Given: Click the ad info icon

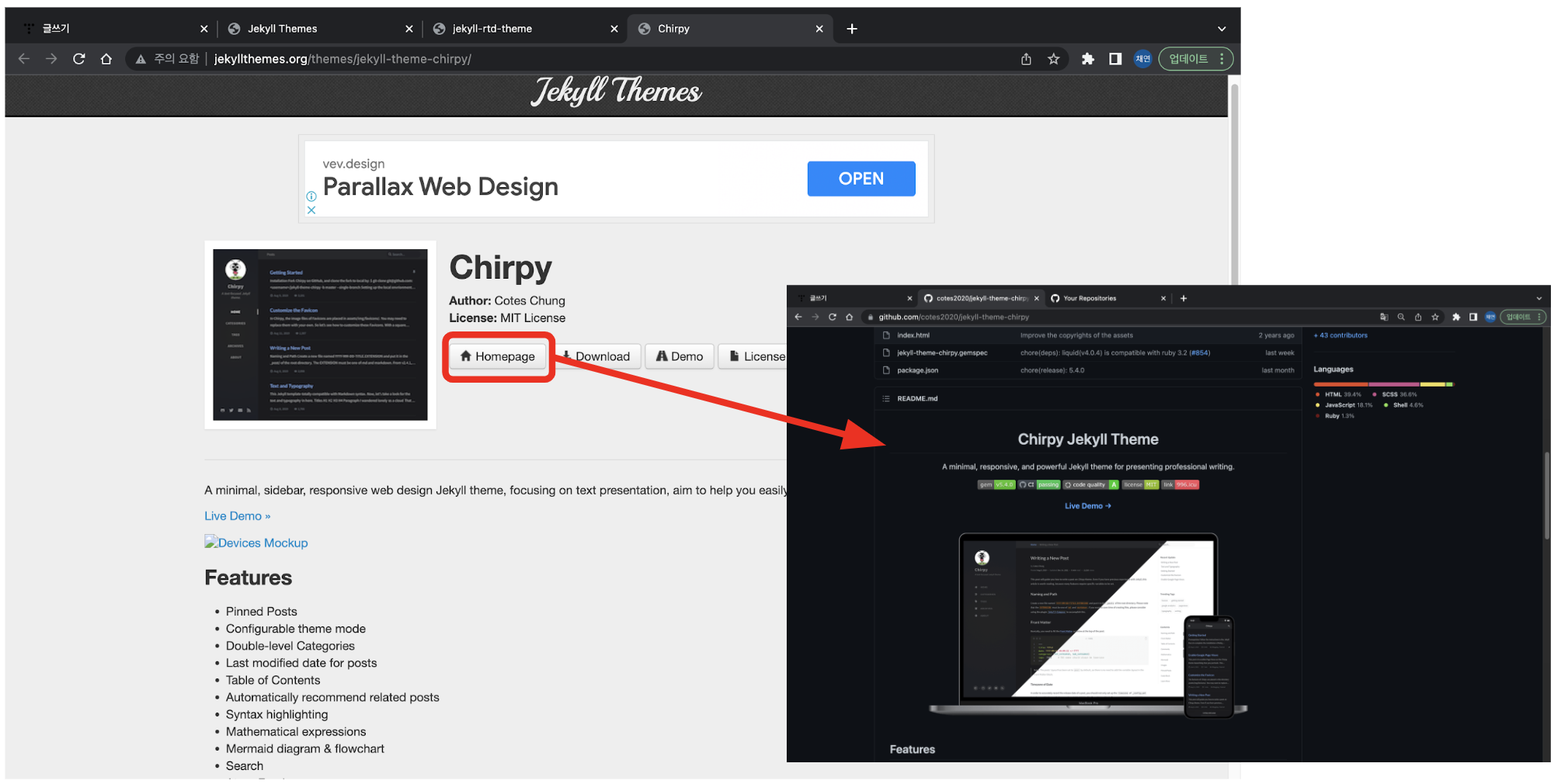Looking at the screenshot, I should (311, 196).
